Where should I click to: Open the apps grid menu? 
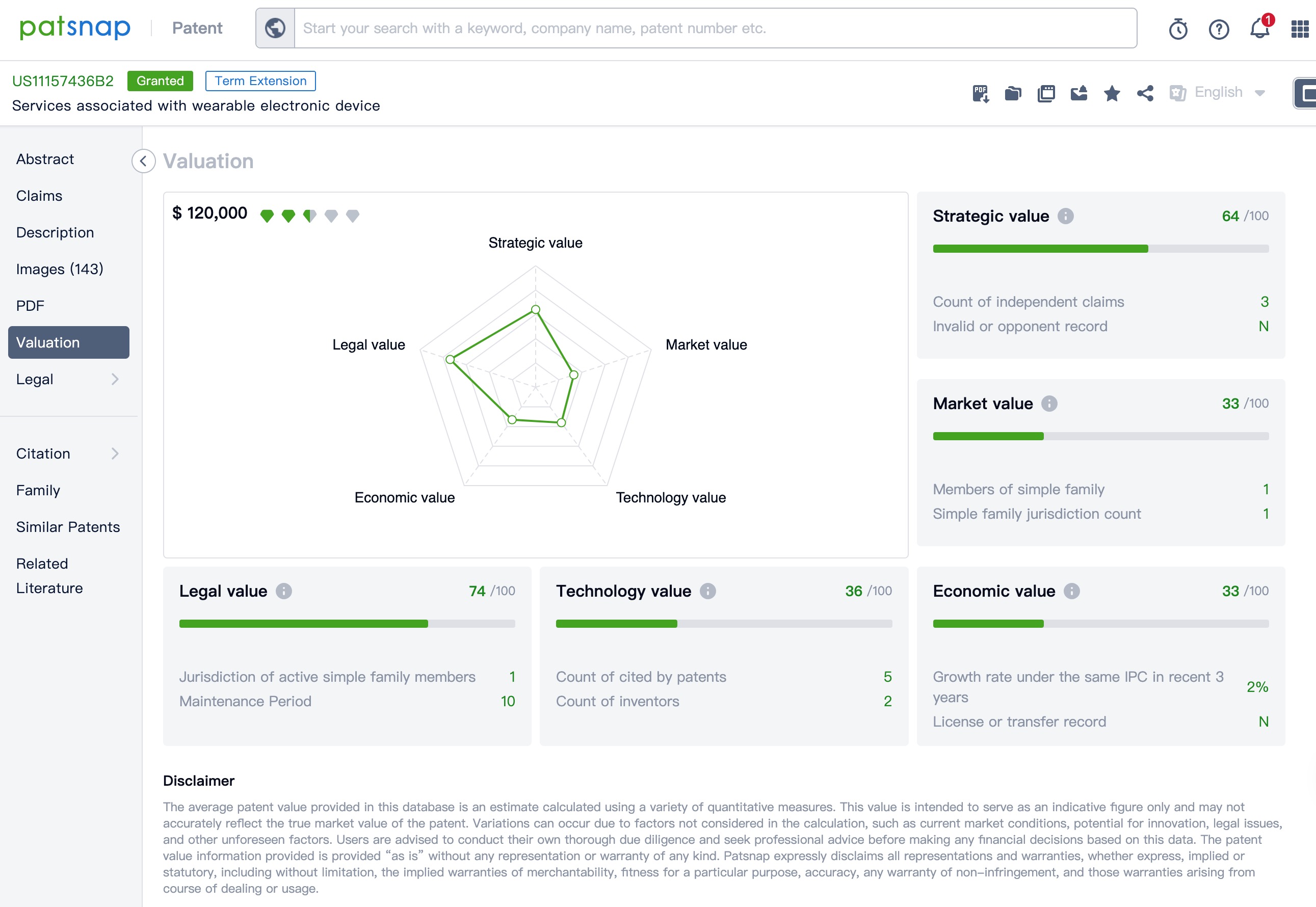(x=1300, y=29)
